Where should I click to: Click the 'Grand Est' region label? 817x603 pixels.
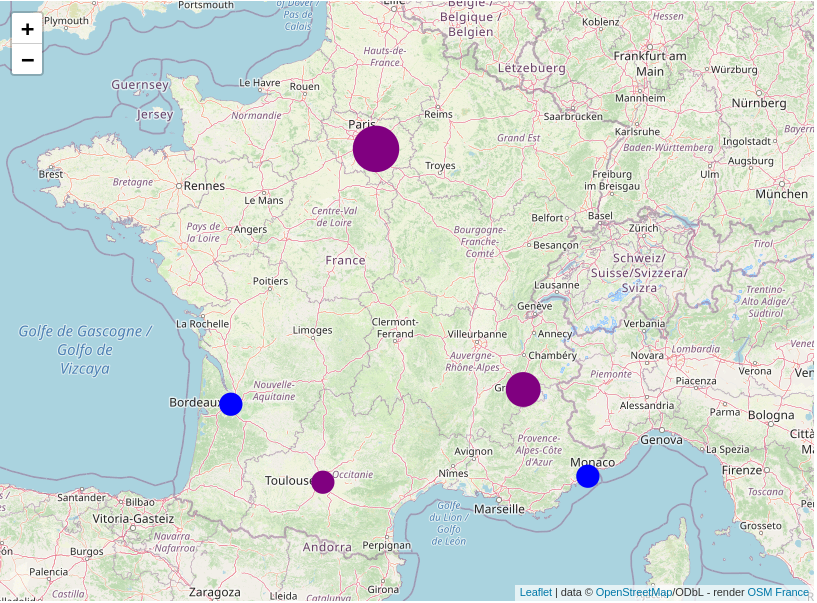click(x=518, y=138)
